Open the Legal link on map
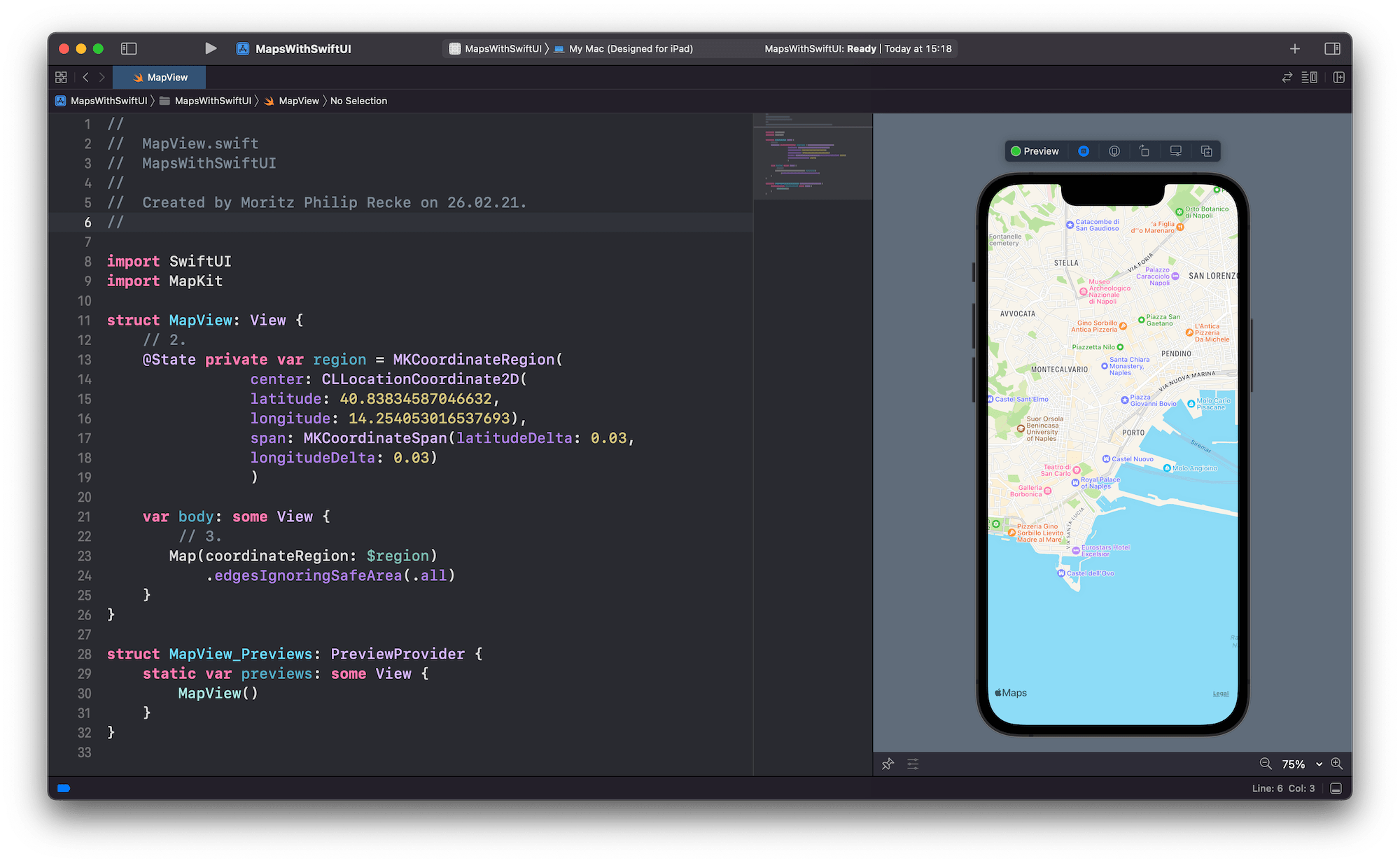Image resolution: width=1400 pixels, height=863 pixels. tap(1220, 694)
